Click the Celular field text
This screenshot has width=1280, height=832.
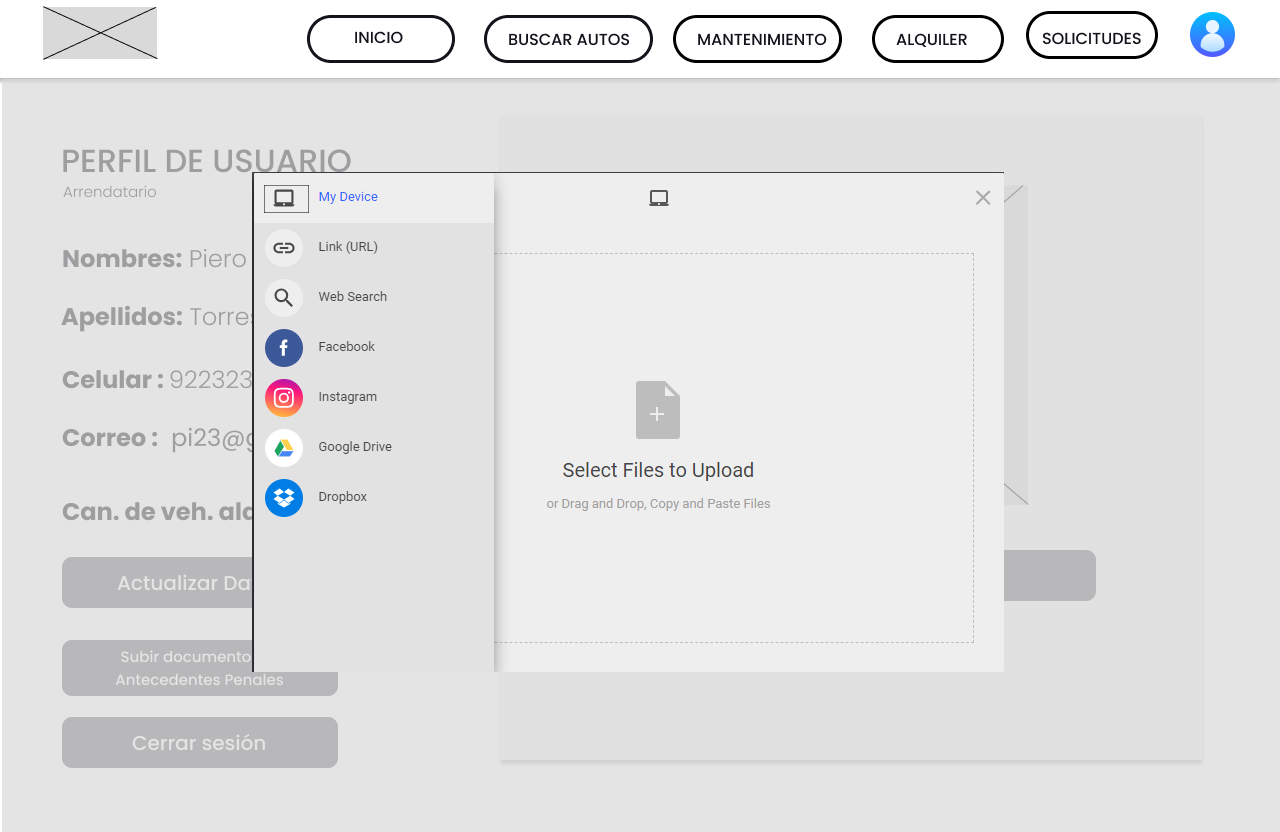point(157,380)
